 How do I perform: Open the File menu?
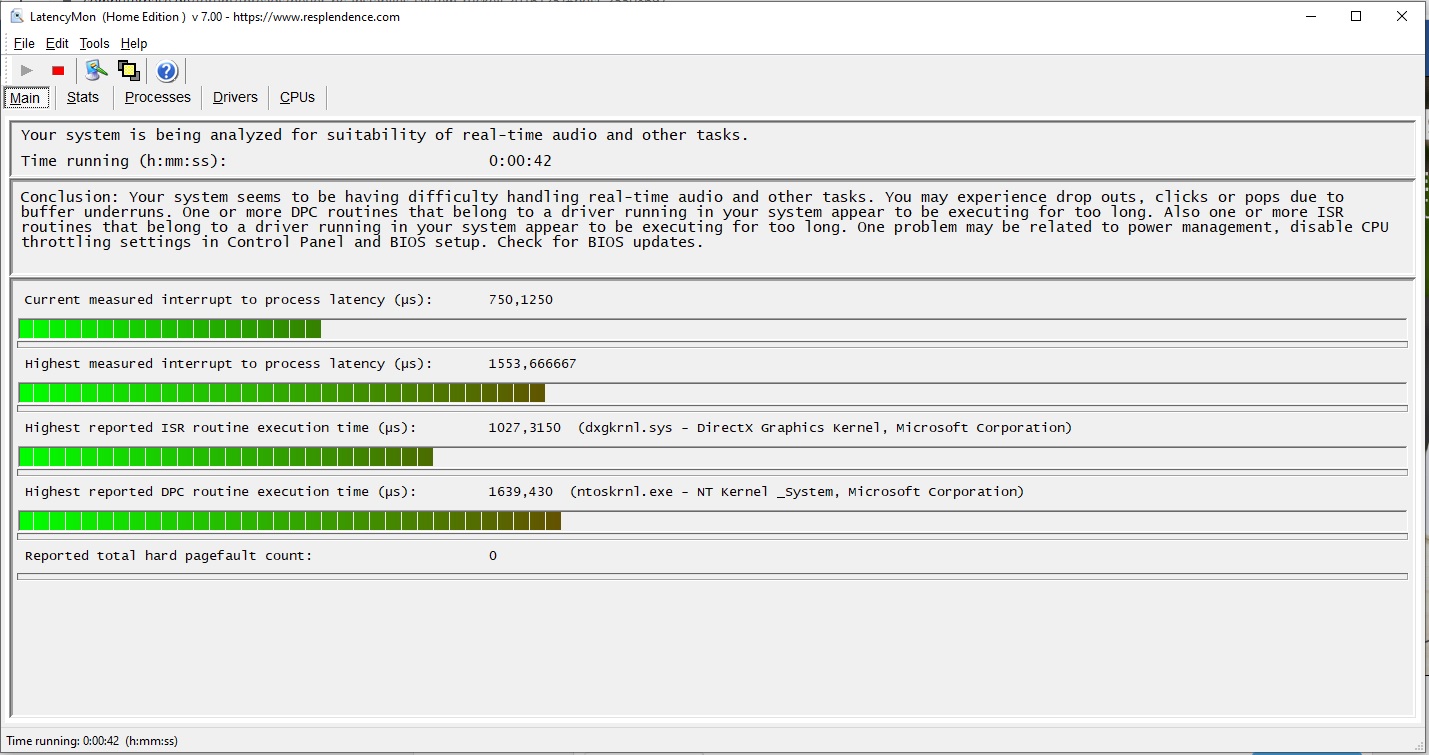pyautogui.click(x=24, y=43)
